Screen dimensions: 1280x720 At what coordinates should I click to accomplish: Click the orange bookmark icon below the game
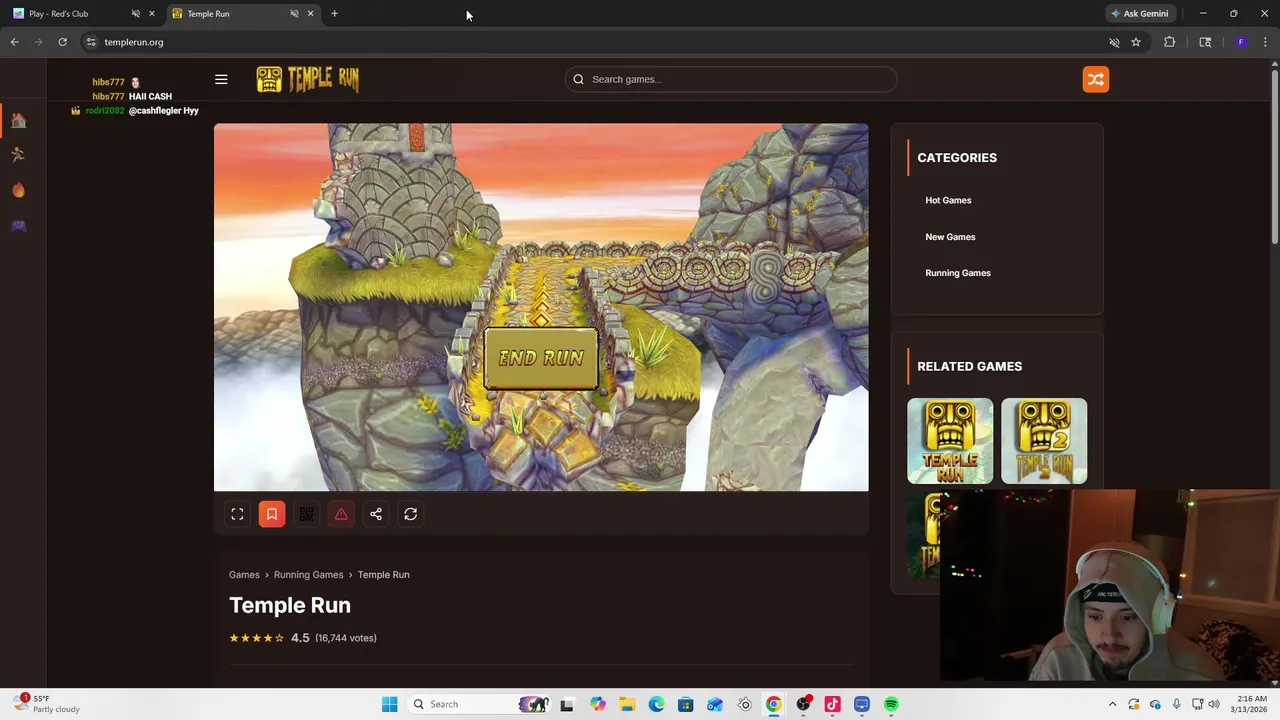point(272,514)
